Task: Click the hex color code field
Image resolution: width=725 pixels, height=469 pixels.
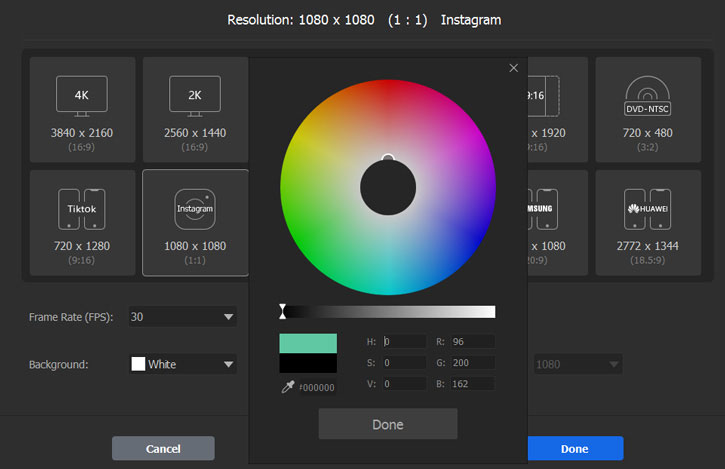Action: point(317,388)
